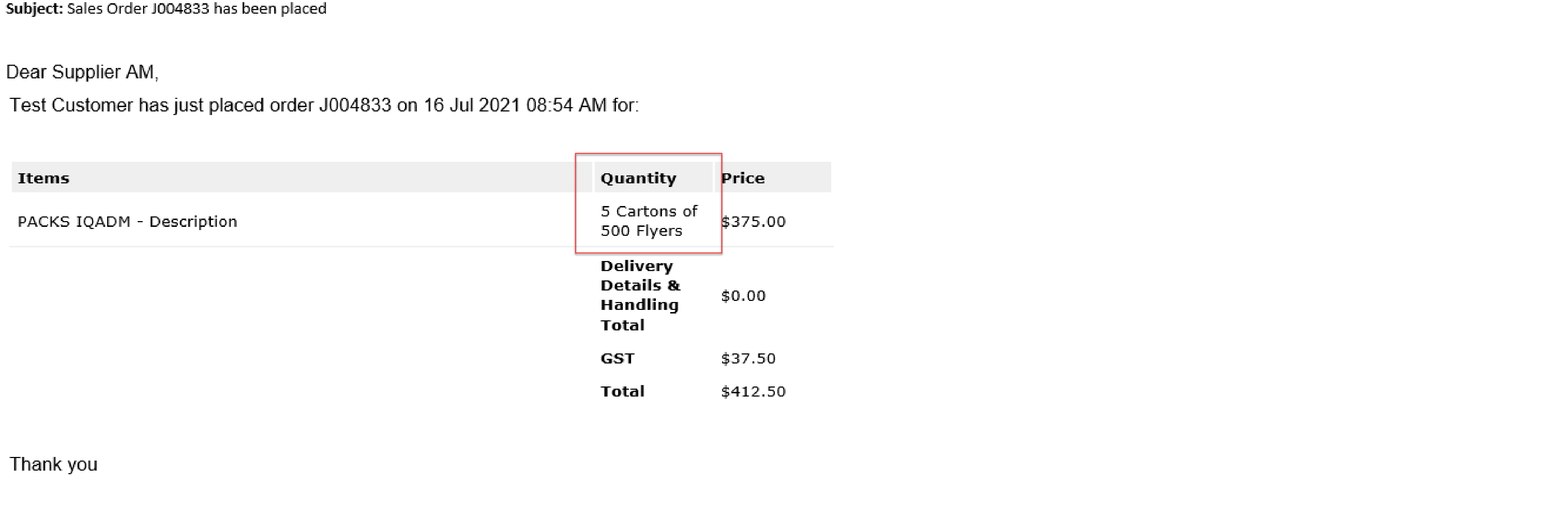Click the bold Total label at the bottom
The height and width of the screenshot is (508, 1568).
click(622, 391)
